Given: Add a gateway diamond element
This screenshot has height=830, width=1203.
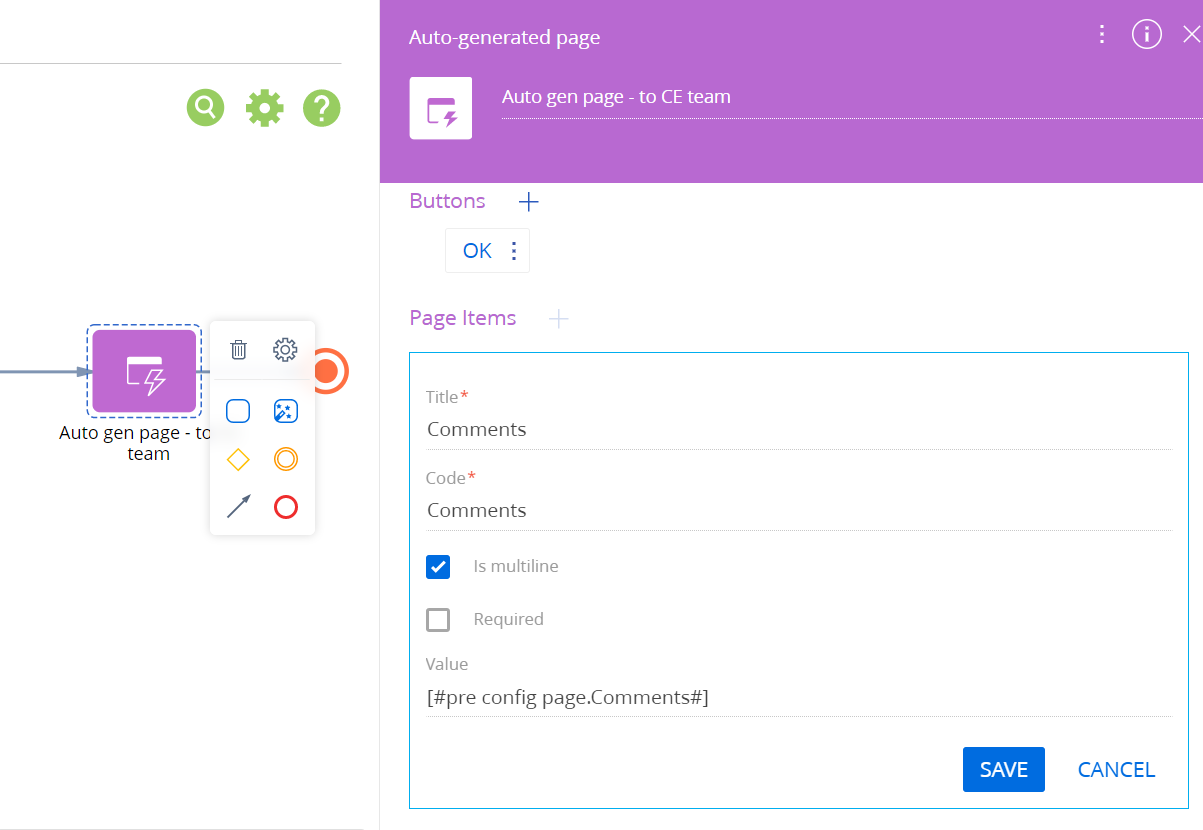Looking at the screenshot, I should (x=238, y=459).
